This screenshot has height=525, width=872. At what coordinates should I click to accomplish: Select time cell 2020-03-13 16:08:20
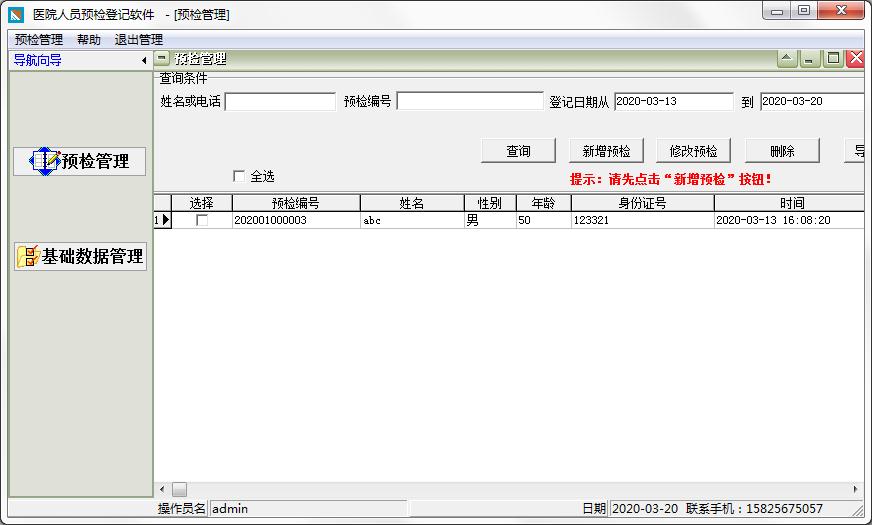pyautogui.click(x=790, y=220)
